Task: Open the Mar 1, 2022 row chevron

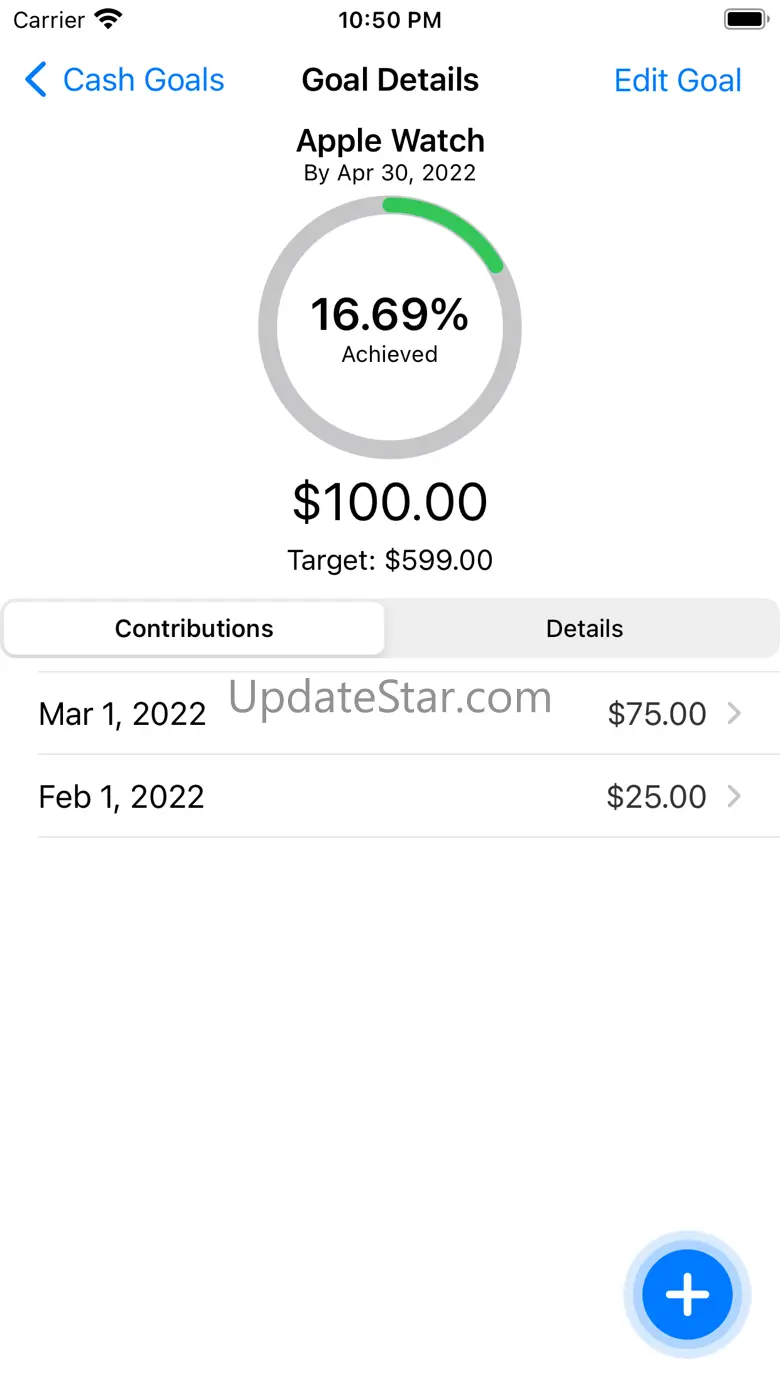Action: pyautogui.click(x=734, y=713)
